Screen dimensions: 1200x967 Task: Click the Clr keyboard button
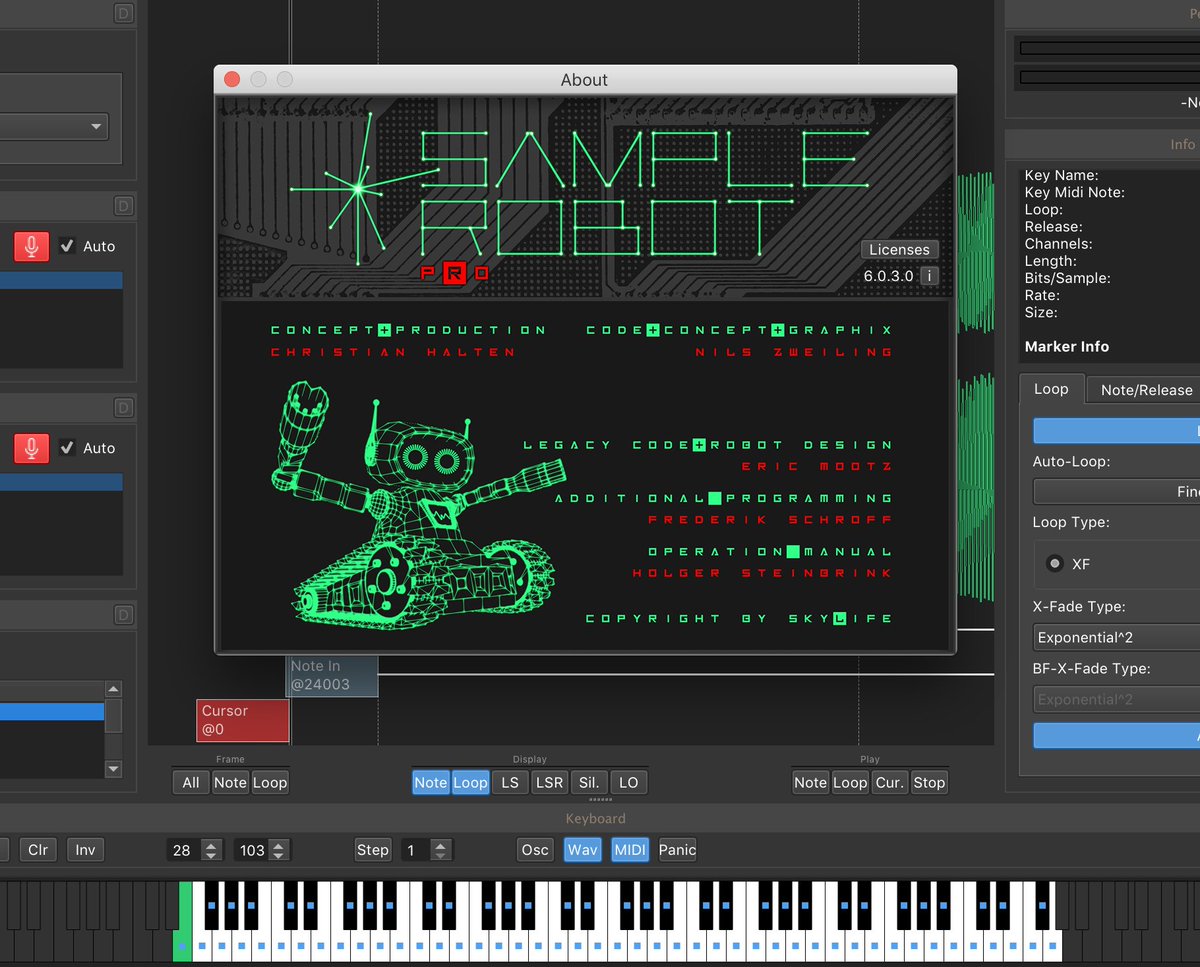click(38, 850)
